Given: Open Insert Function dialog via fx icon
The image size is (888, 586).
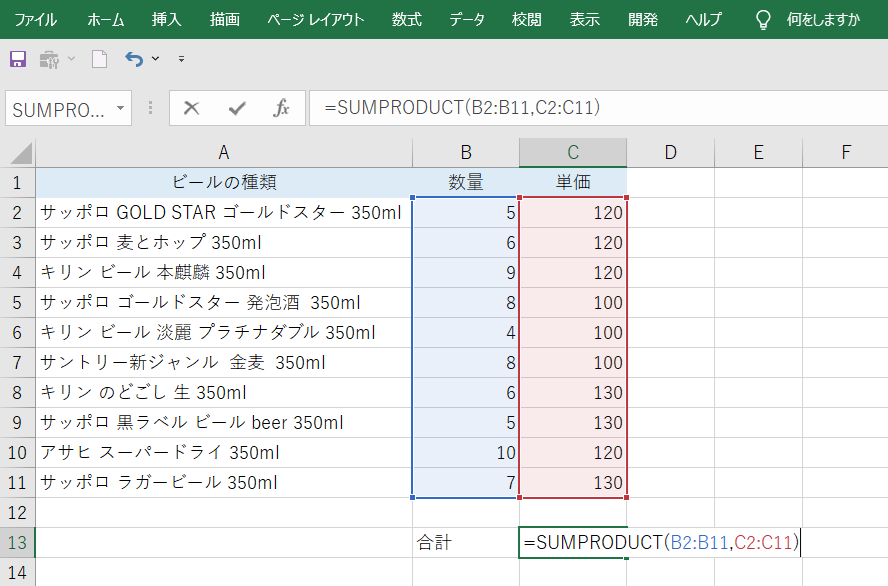Looking at the screenshot, I should pos(282,108).
